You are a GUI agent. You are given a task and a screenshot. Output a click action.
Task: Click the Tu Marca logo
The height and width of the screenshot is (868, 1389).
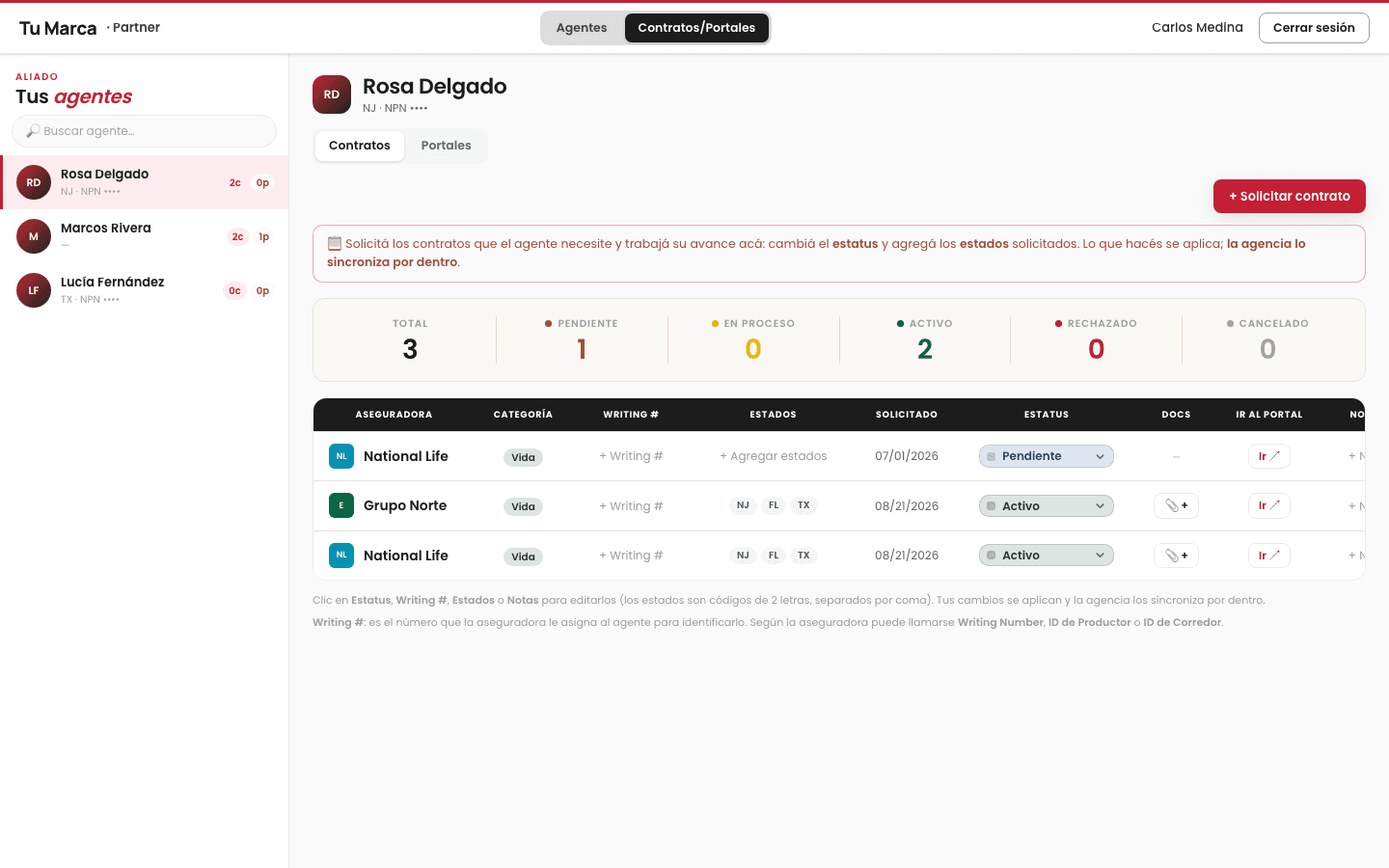[58, 28]
